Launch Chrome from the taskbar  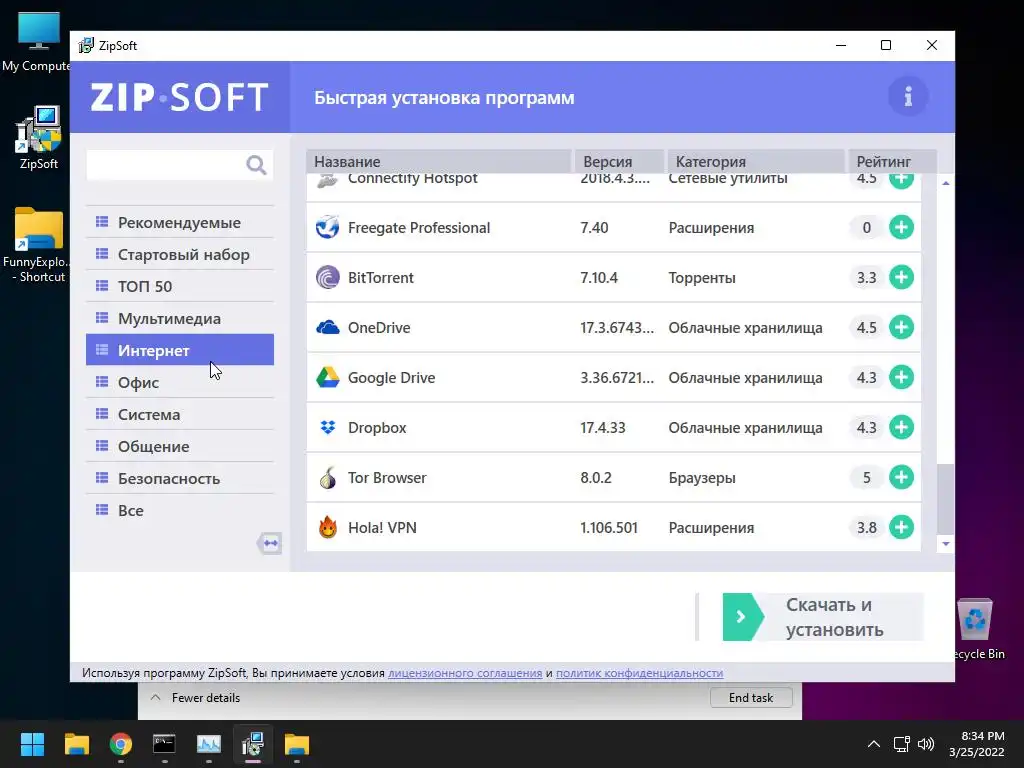pyautogui.click(x=121, y=744)
